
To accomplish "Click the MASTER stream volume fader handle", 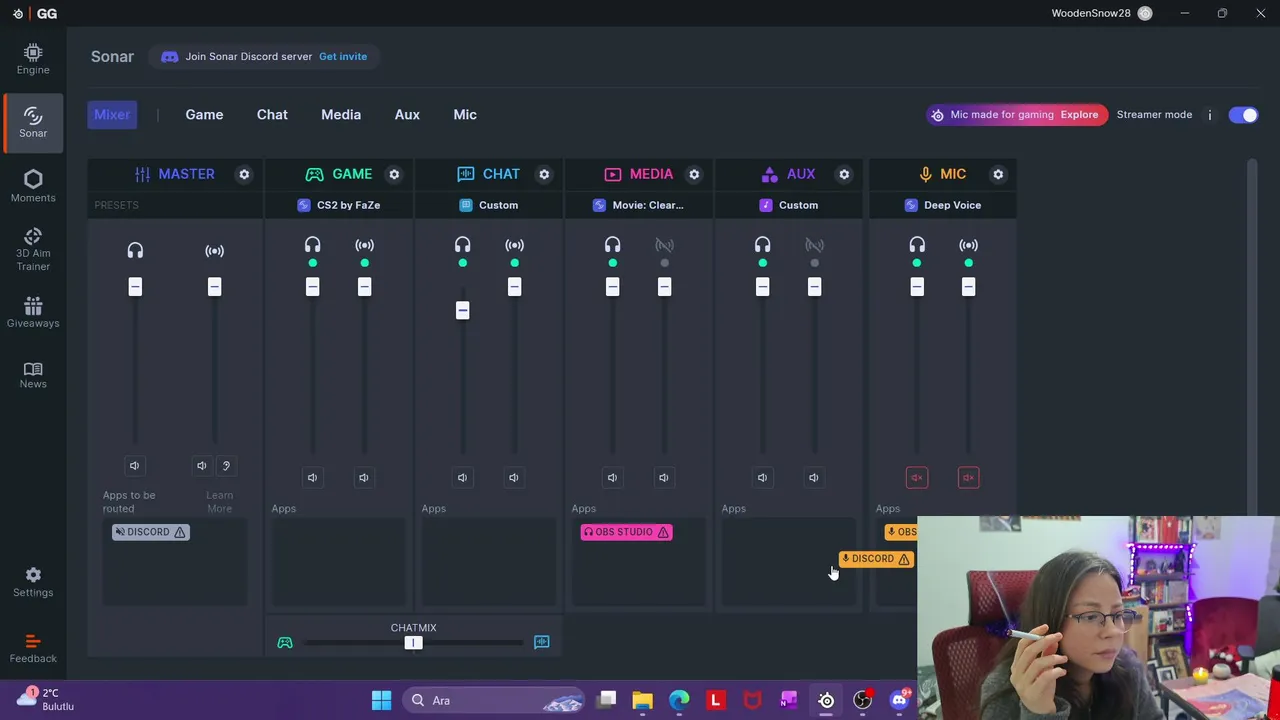I will point(214,287).
